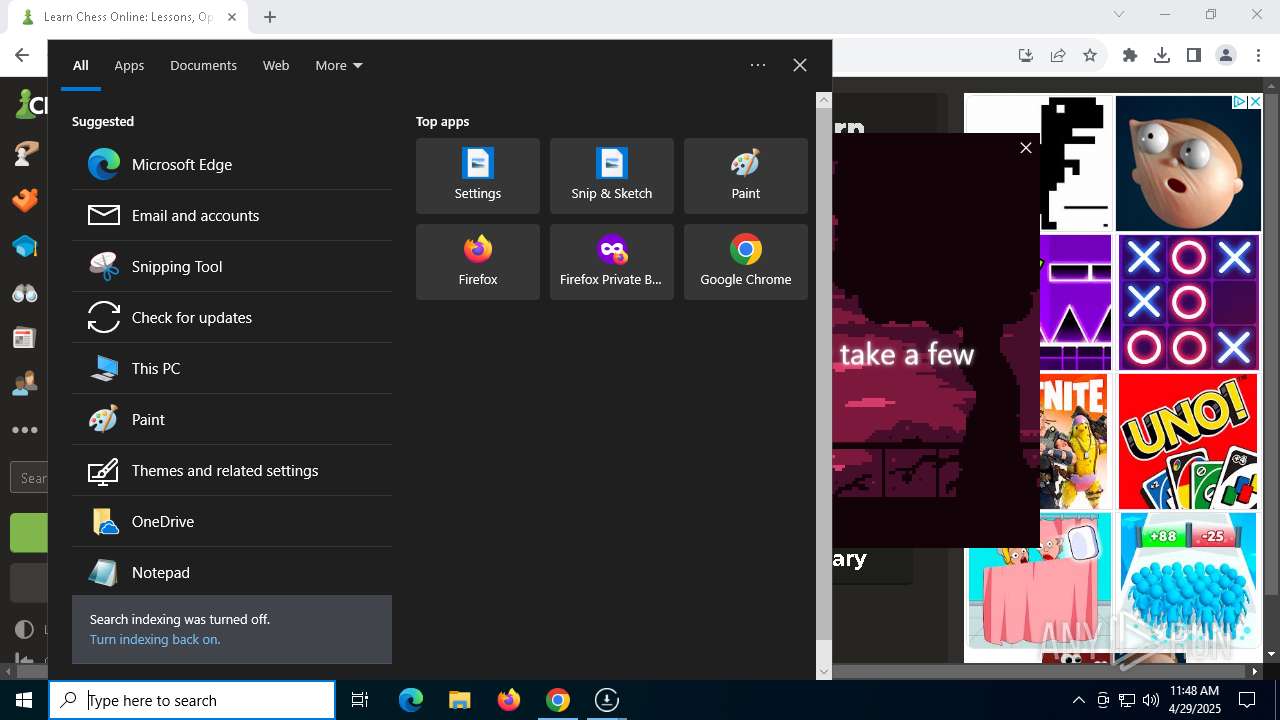
Task: Select Check for updates suggestion
Action: coord(232,317)
